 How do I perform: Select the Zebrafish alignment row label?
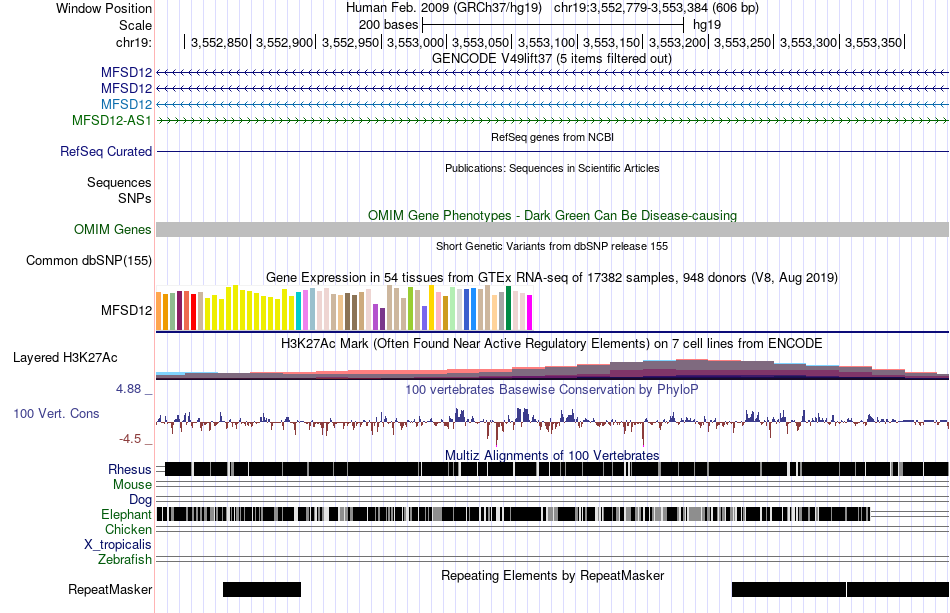125,559
